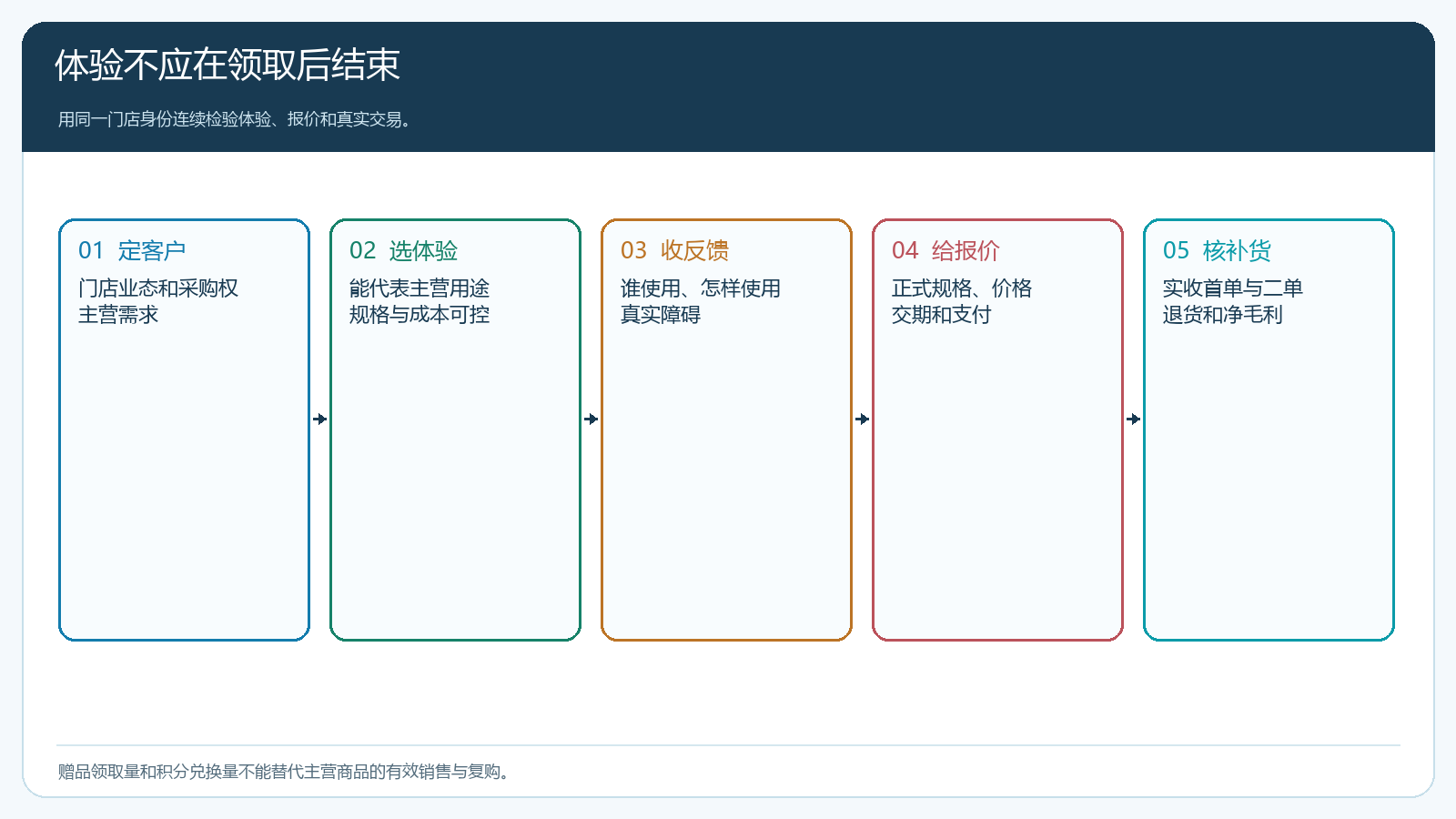
Task: Click the text 真实障碍 in card 03
Action: (661, 315)
